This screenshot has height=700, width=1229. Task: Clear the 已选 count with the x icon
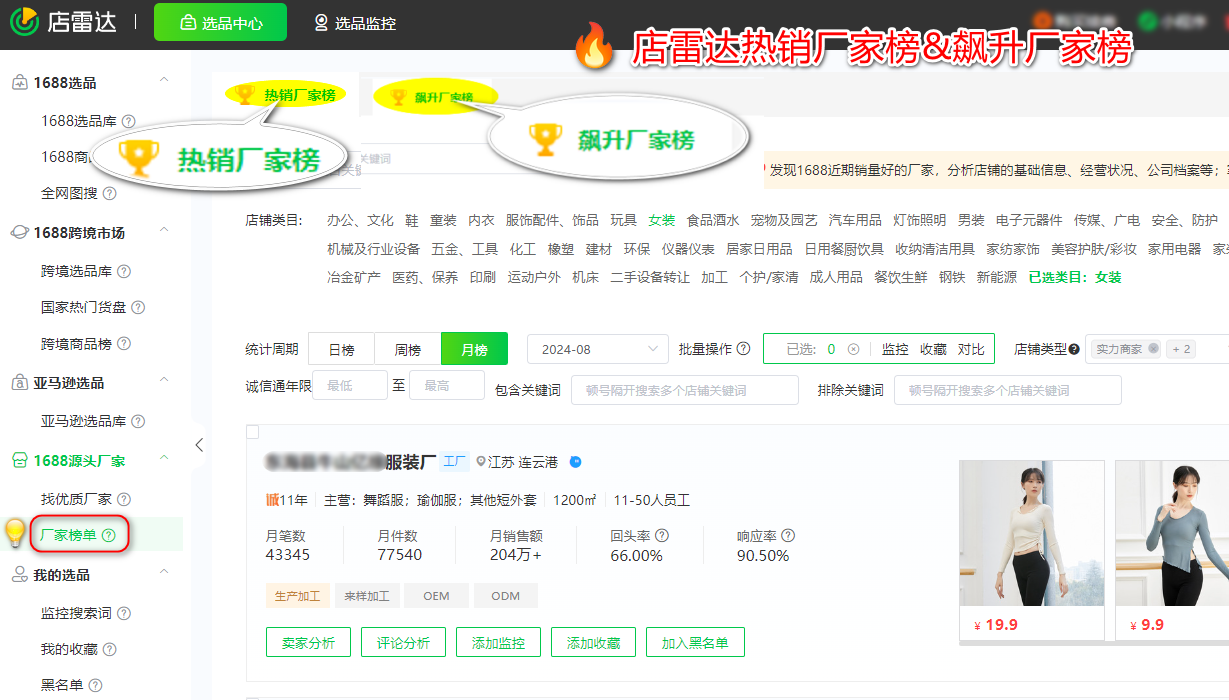point(853,349)
